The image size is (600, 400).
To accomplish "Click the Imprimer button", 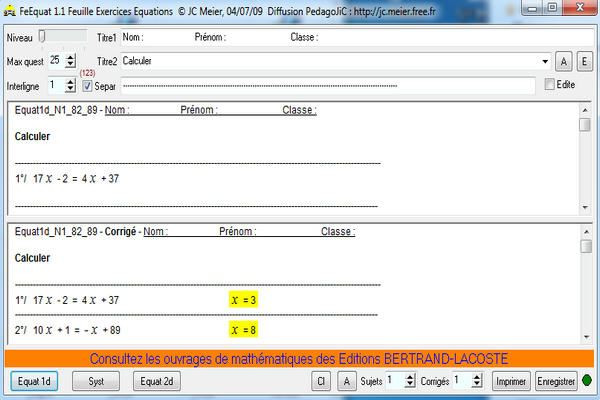I will click(510, 381).
